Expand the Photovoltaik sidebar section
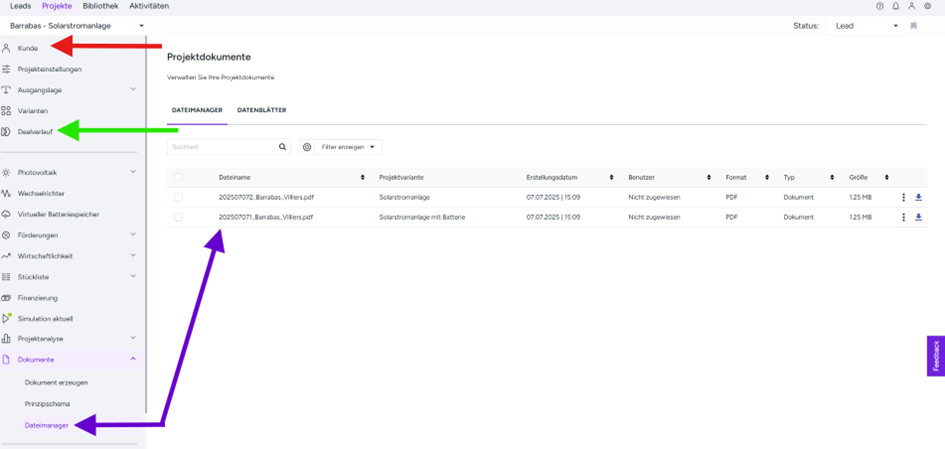The image size is (945, 449). click(133, 172)
